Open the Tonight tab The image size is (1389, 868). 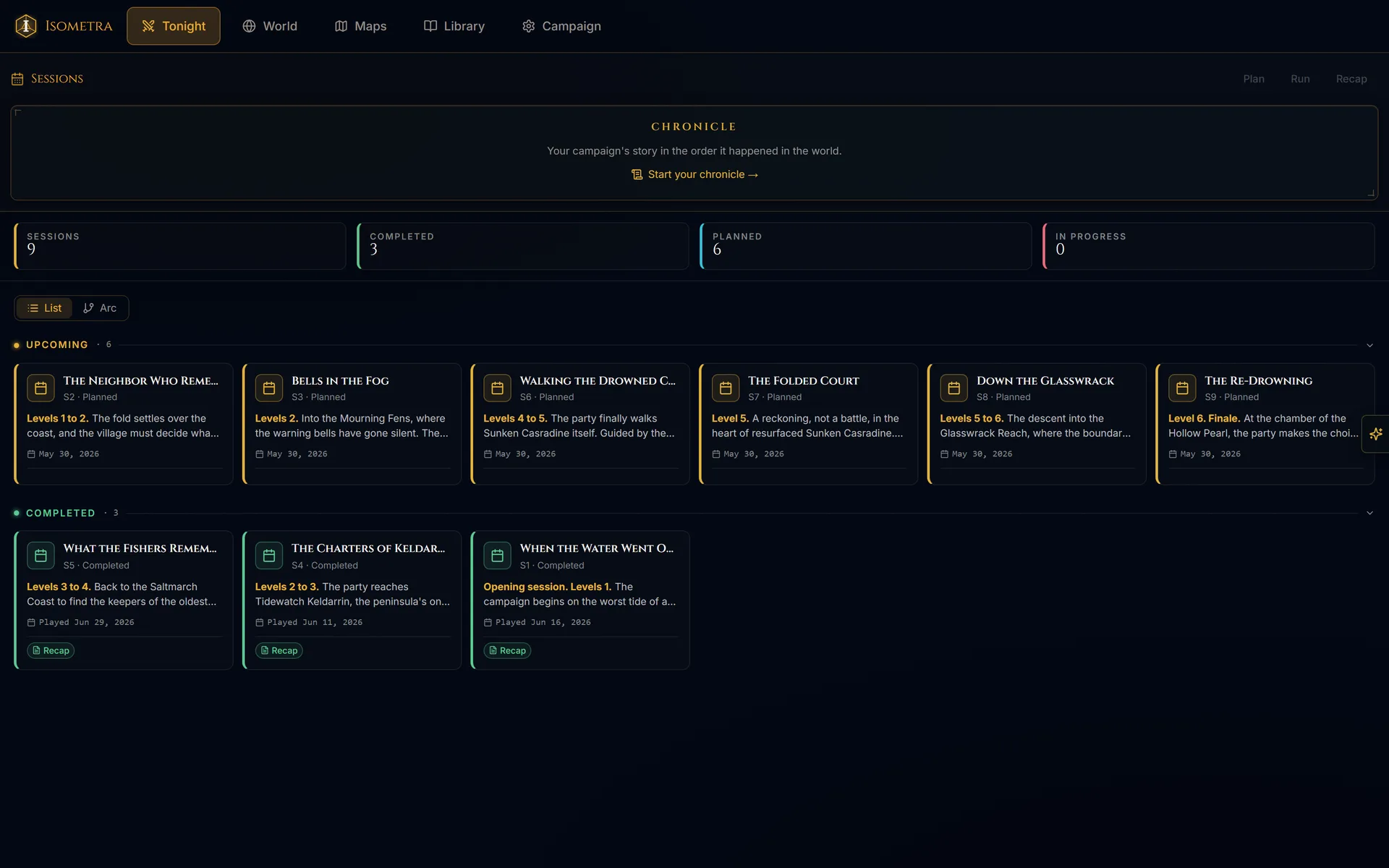pos(174,26)
